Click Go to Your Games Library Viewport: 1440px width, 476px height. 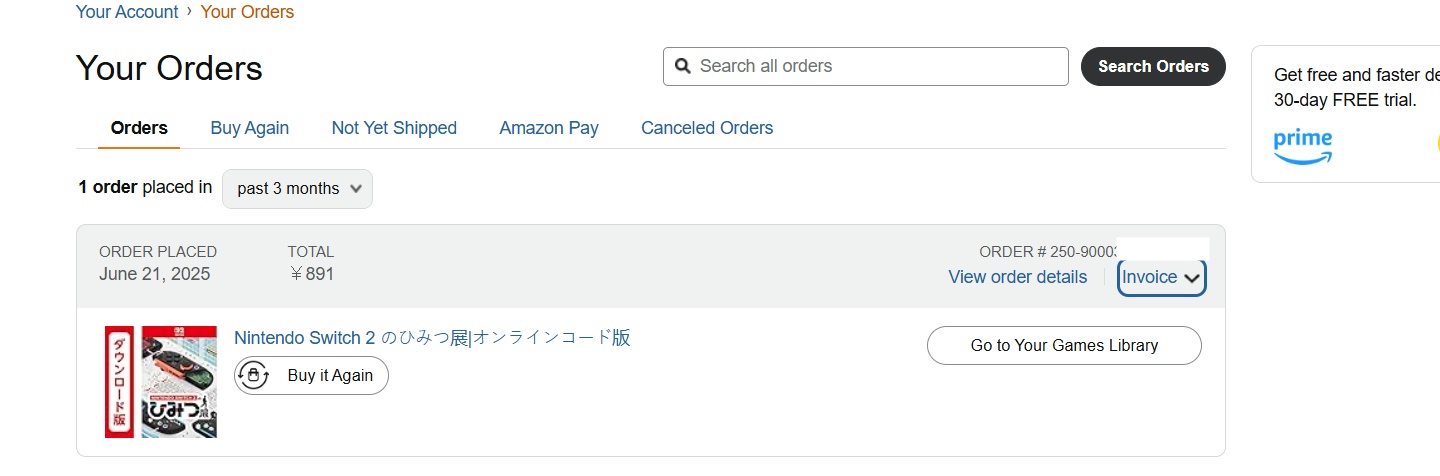[1064, 346]
